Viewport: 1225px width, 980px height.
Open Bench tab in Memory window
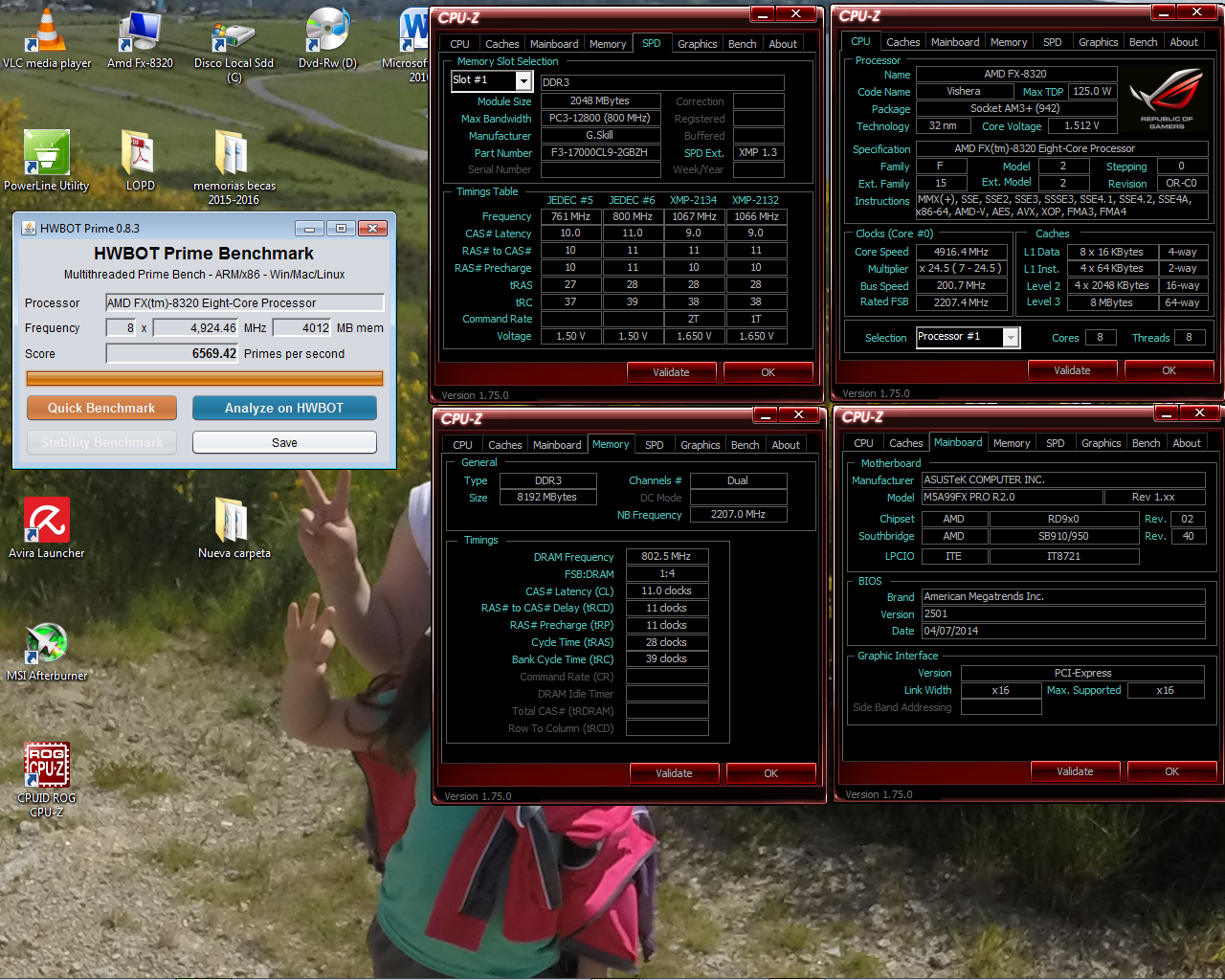click(x=745, y=445)
